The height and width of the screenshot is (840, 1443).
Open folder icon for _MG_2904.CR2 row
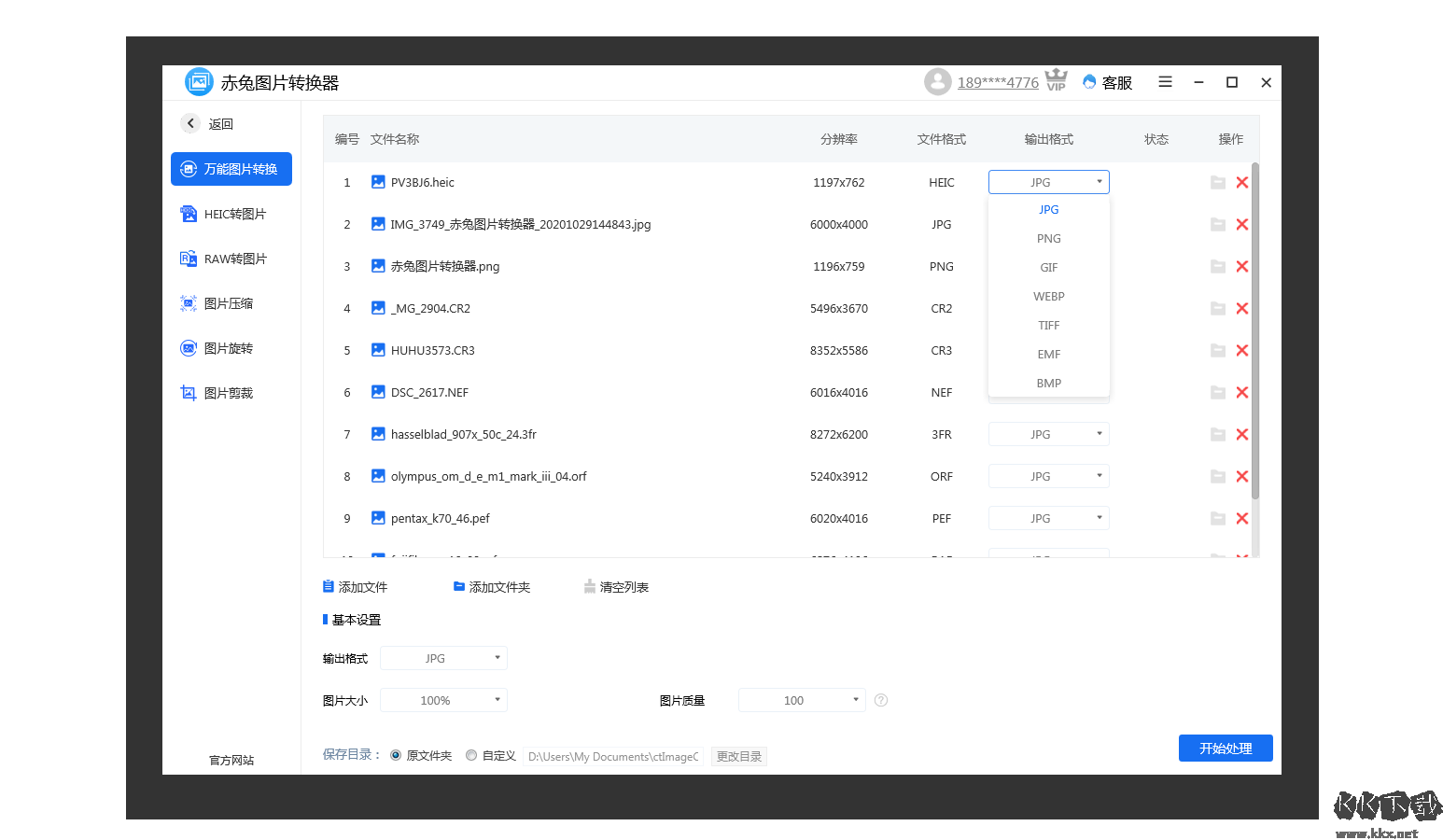[x=1218, y=308]
